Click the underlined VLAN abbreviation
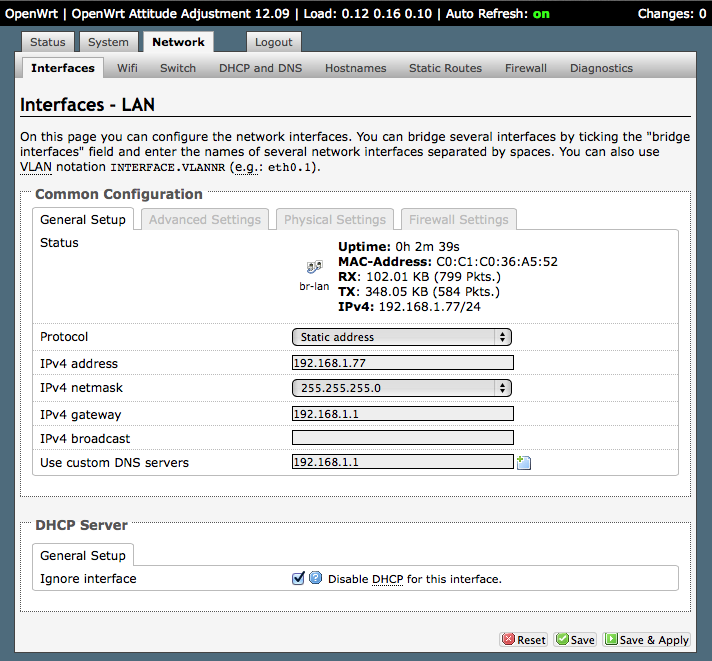712x661 pixels. [x=36, y=167]
